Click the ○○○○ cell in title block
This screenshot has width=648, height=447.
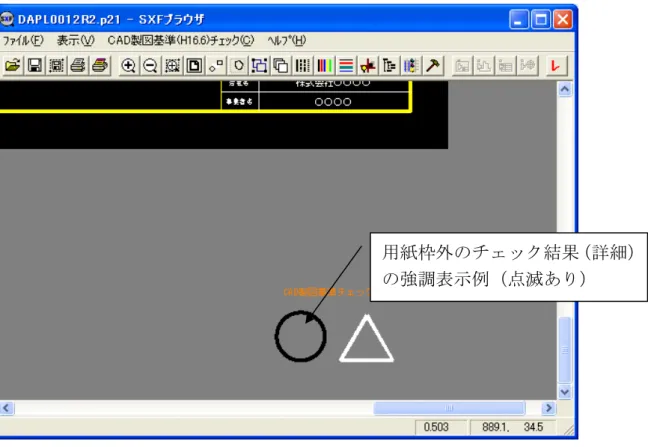[x=333, y=102]
